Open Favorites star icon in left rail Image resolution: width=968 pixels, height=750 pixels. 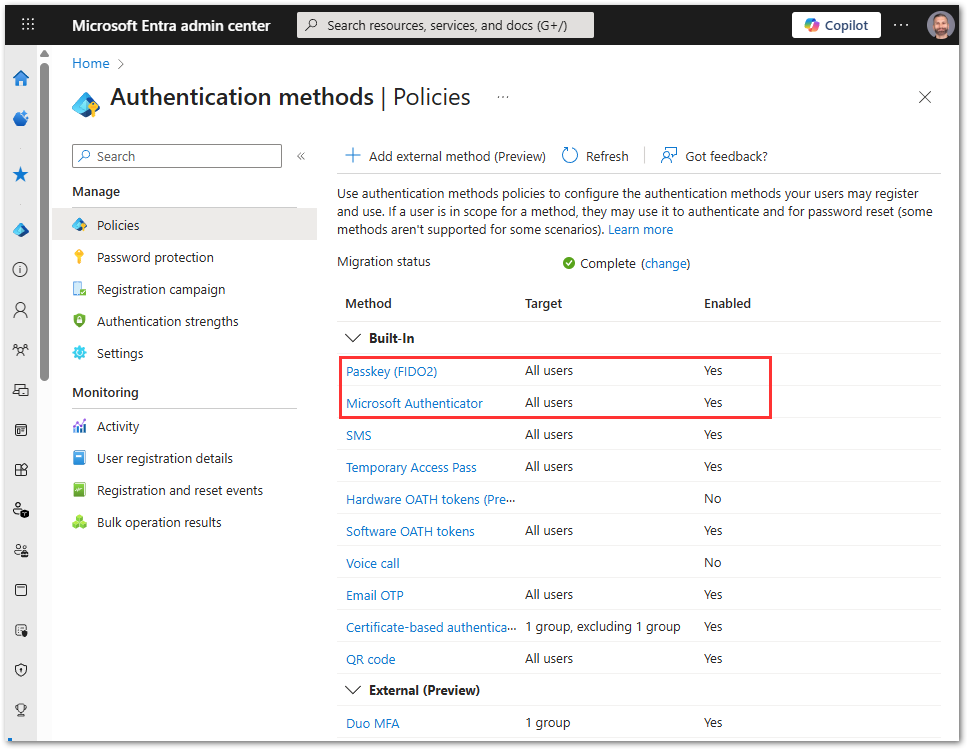tap(20, 175)
